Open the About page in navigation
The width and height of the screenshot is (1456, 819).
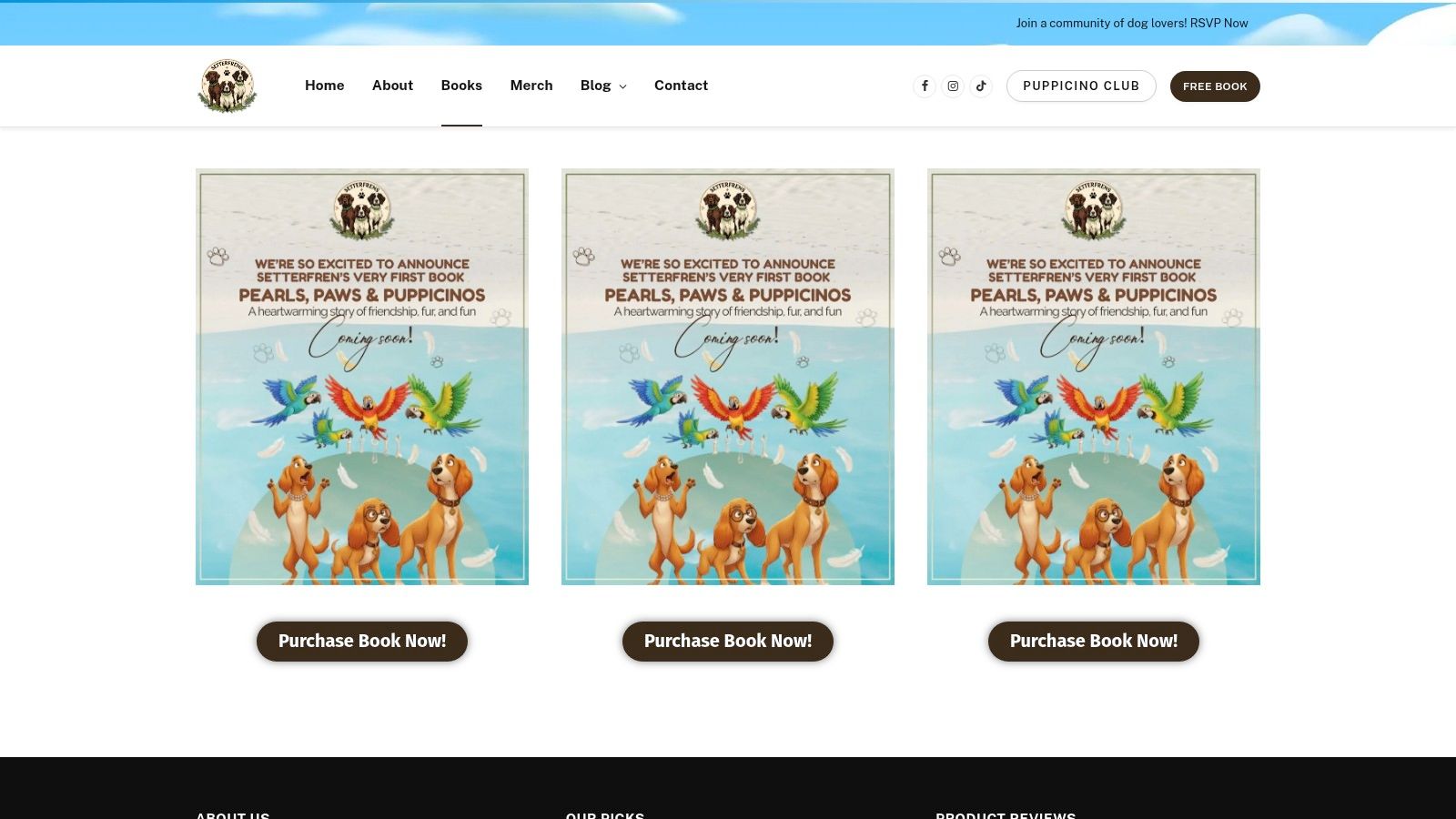pyautogui.click(x=392, y=86)
